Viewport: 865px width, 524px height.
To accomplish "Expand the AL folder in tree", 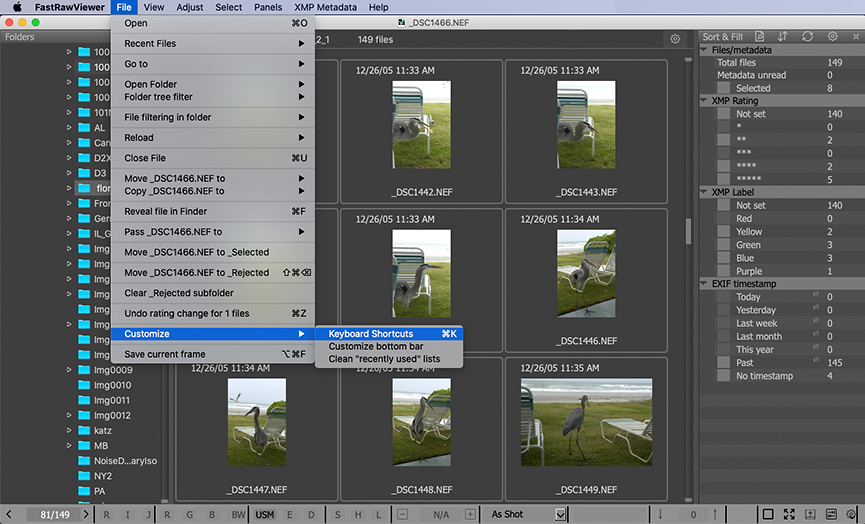I will point(69,128).
